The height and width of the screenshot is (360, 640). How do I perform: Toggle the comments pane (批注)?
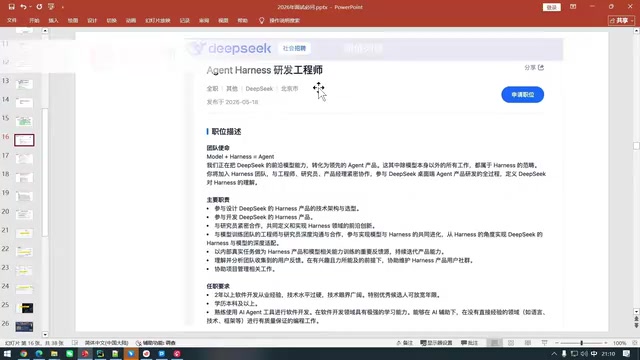pos(469,343)
